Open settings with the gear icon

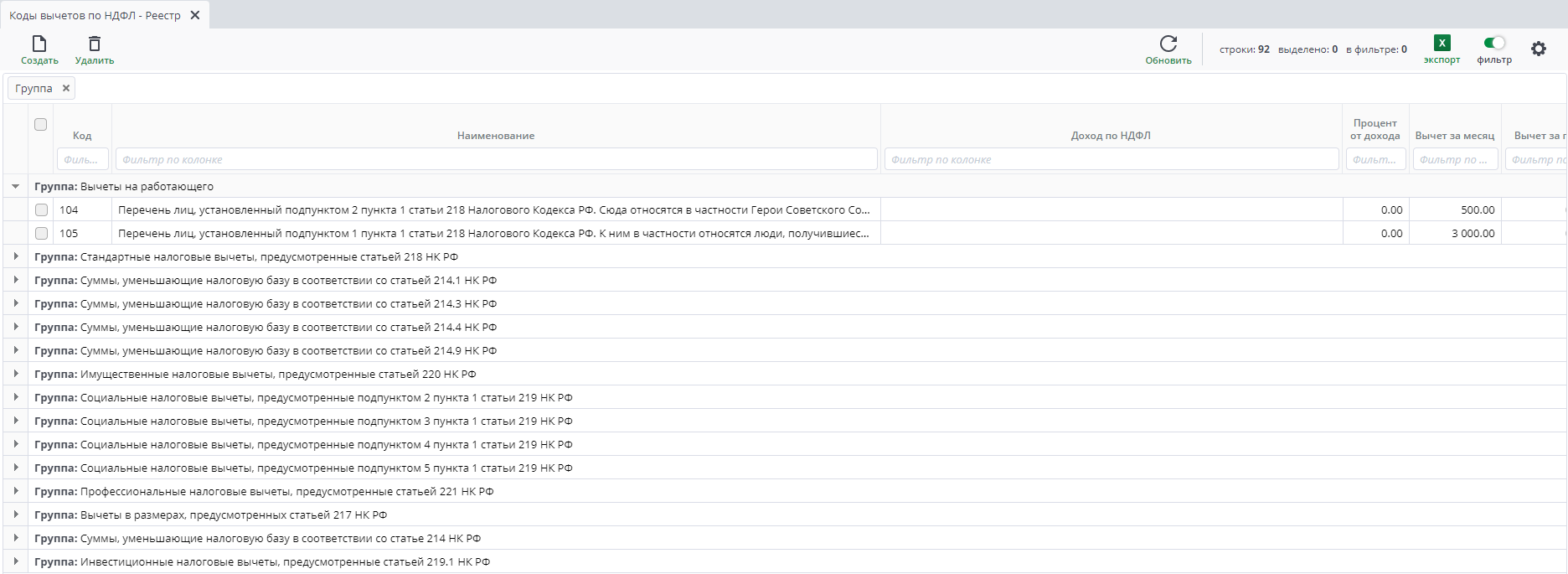(1538, 49)
